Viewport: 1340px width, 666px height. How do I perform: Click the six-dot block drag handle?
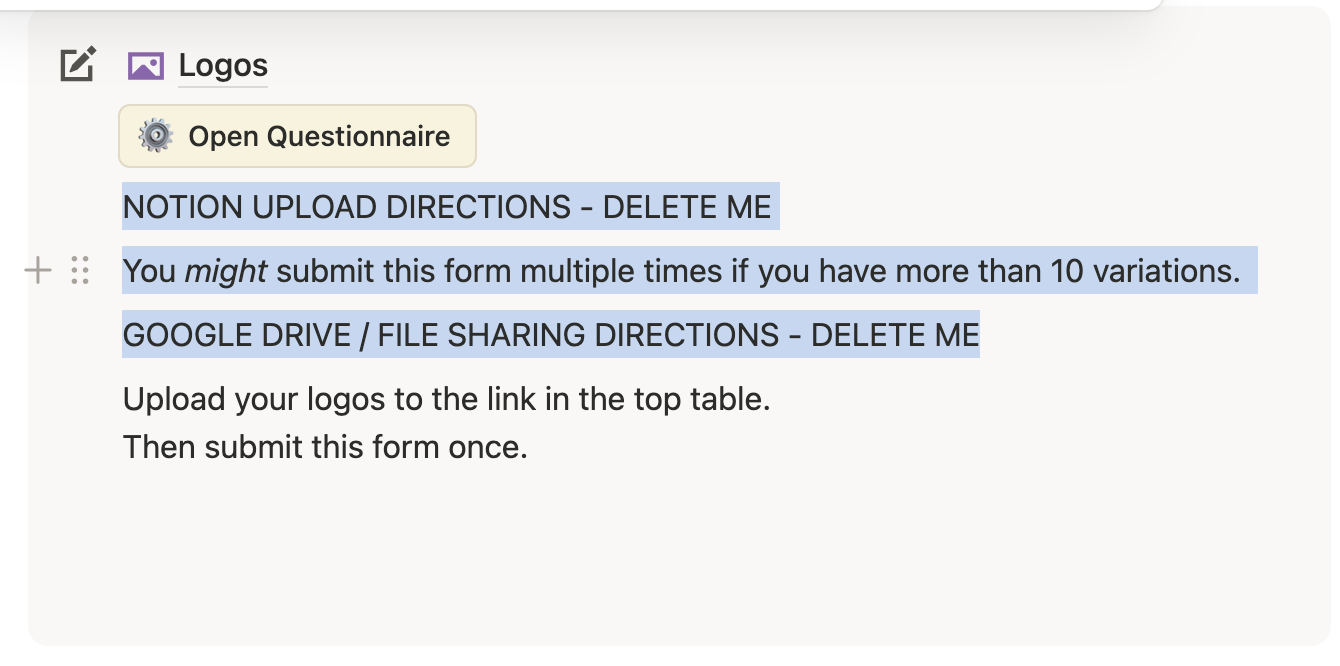click(81, 270)
